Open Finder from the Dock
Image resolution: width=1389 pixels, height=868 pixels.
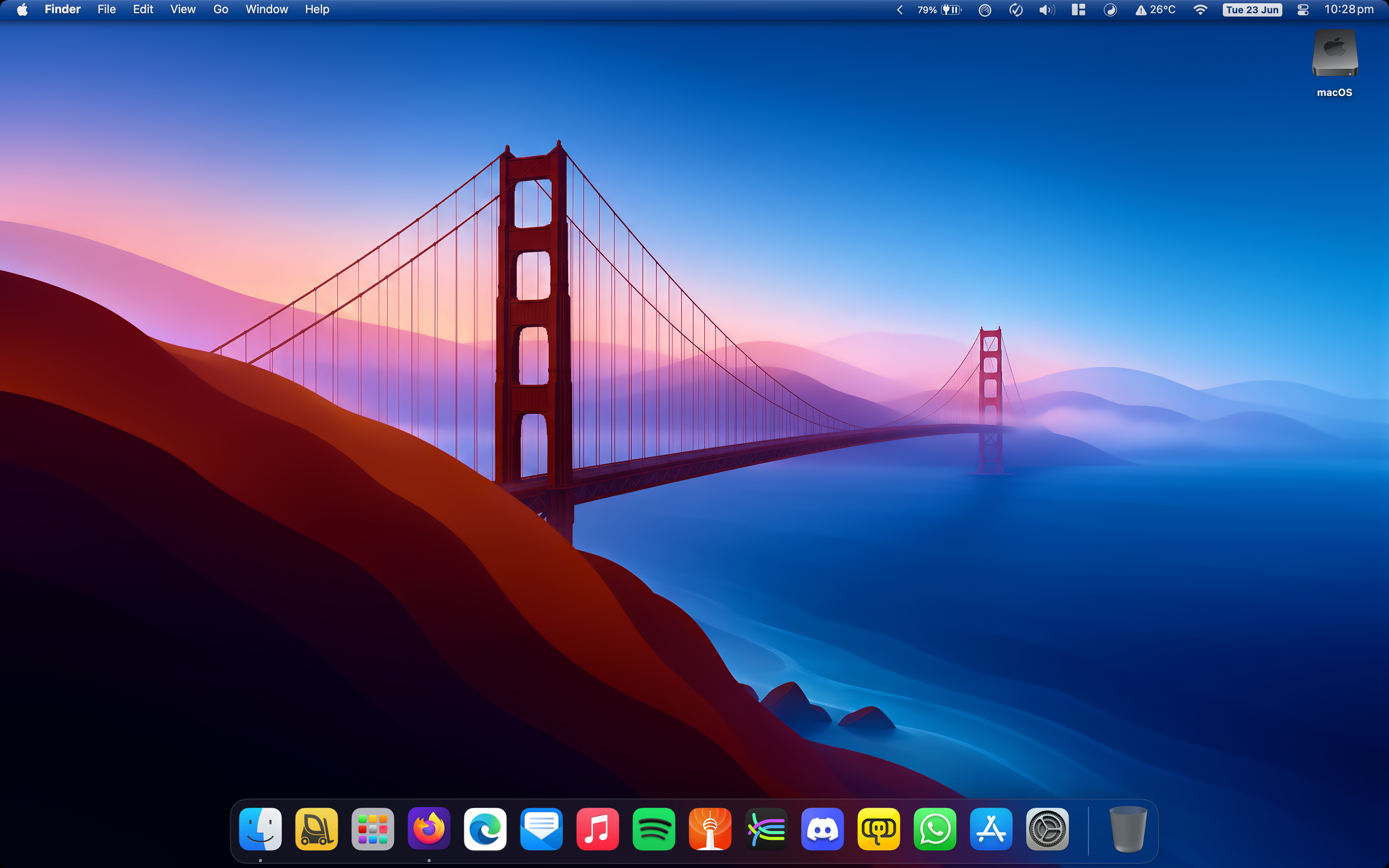coord(260,829)
